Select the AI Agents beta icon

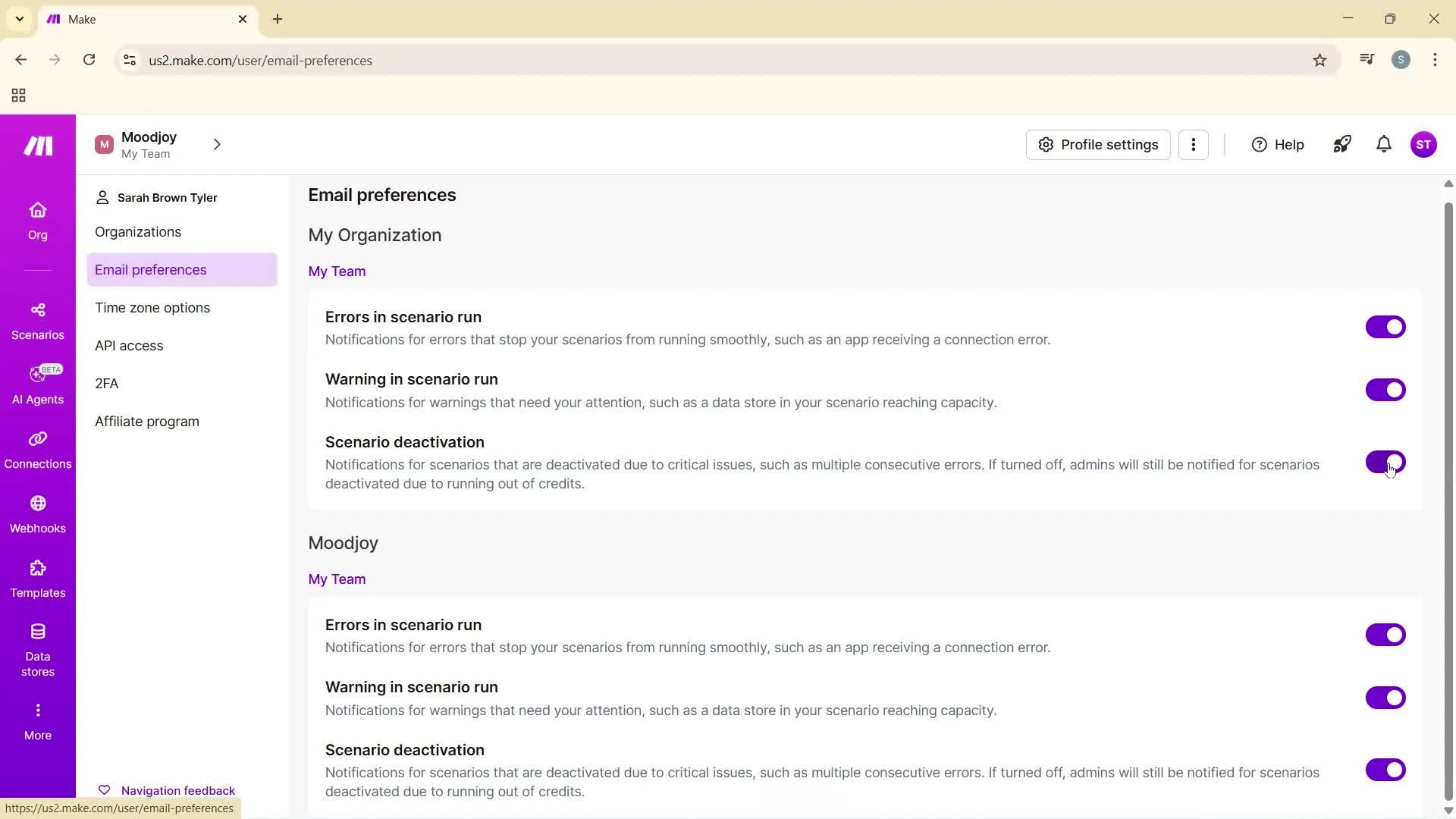(x=37, y=384)
